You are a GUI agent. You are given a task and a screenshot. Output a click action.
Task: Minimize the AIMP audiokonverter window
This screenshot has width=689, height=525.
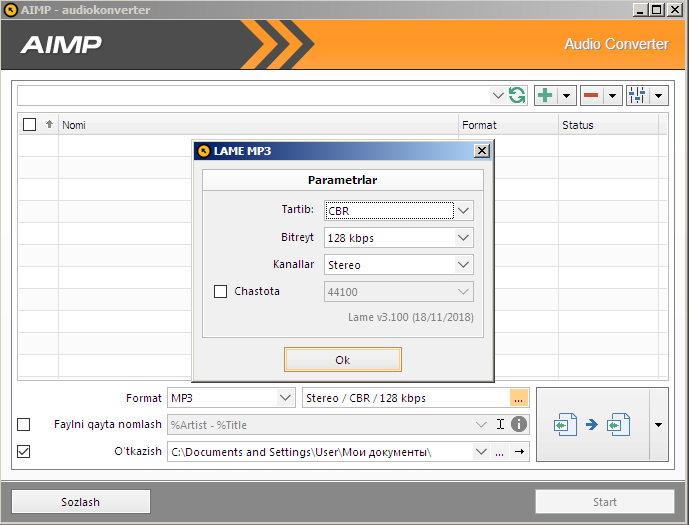pos(640,10)
